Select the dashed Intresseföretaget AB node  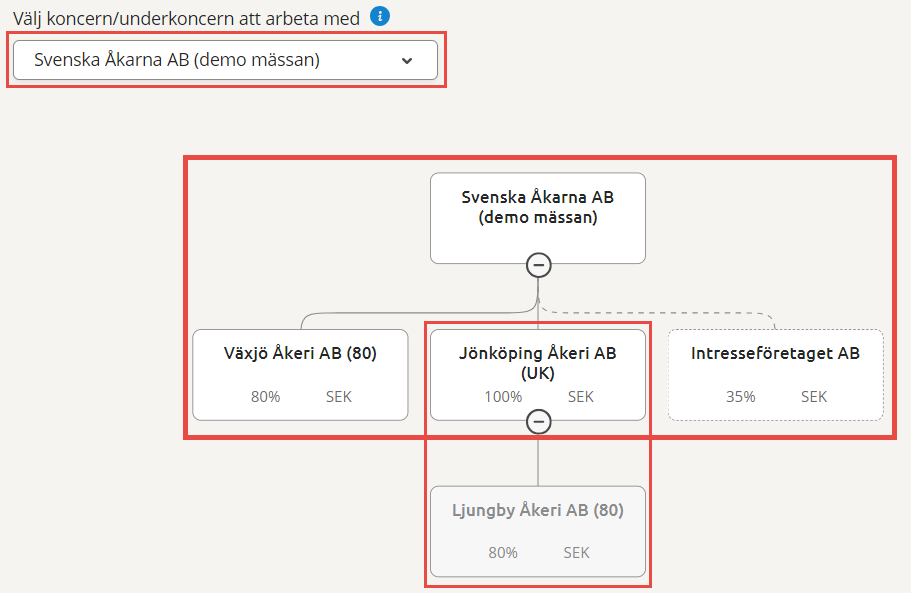[x=776, y=375]
